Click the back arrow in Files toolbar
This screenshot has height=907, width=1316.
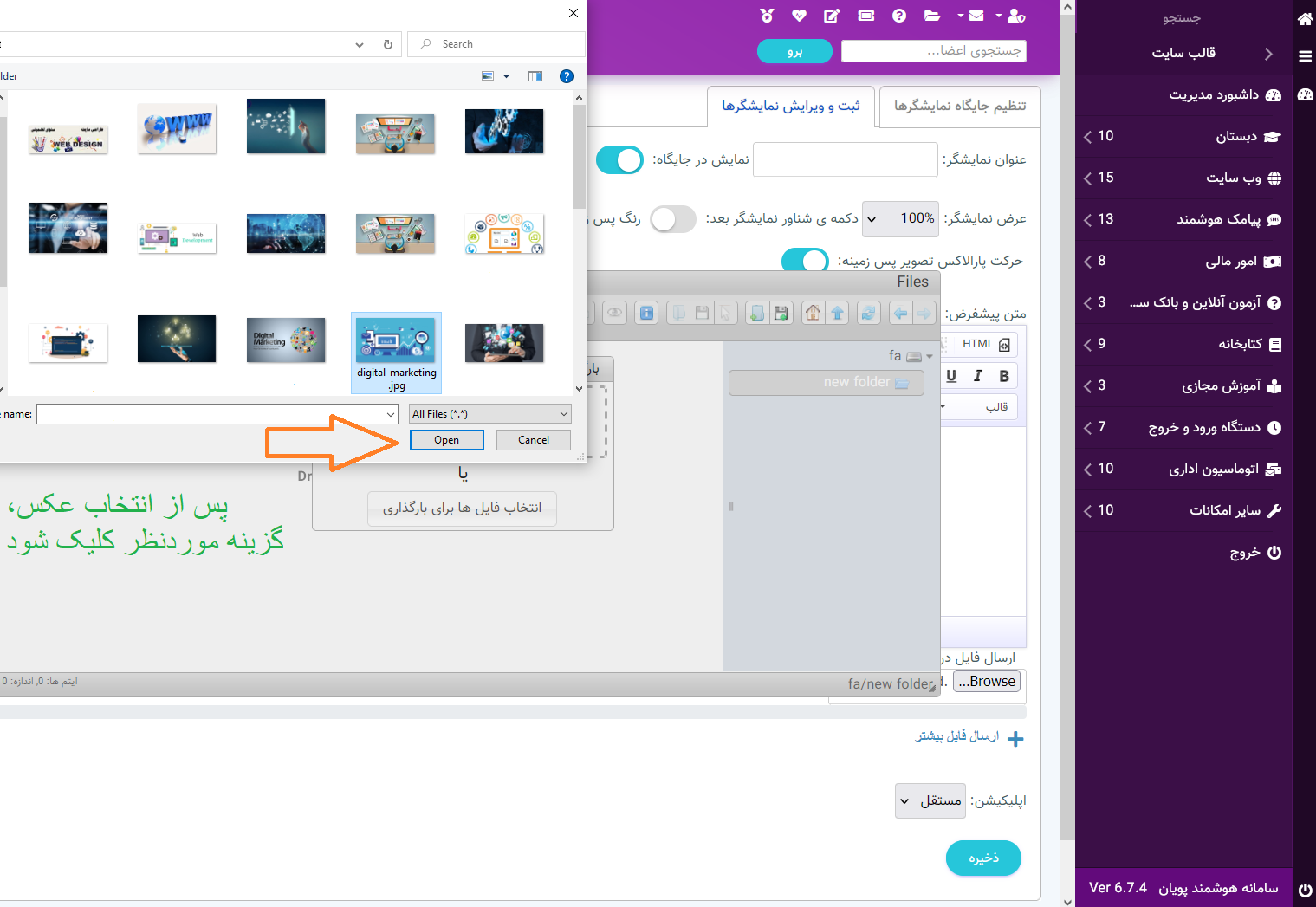[x=901, y=313]
